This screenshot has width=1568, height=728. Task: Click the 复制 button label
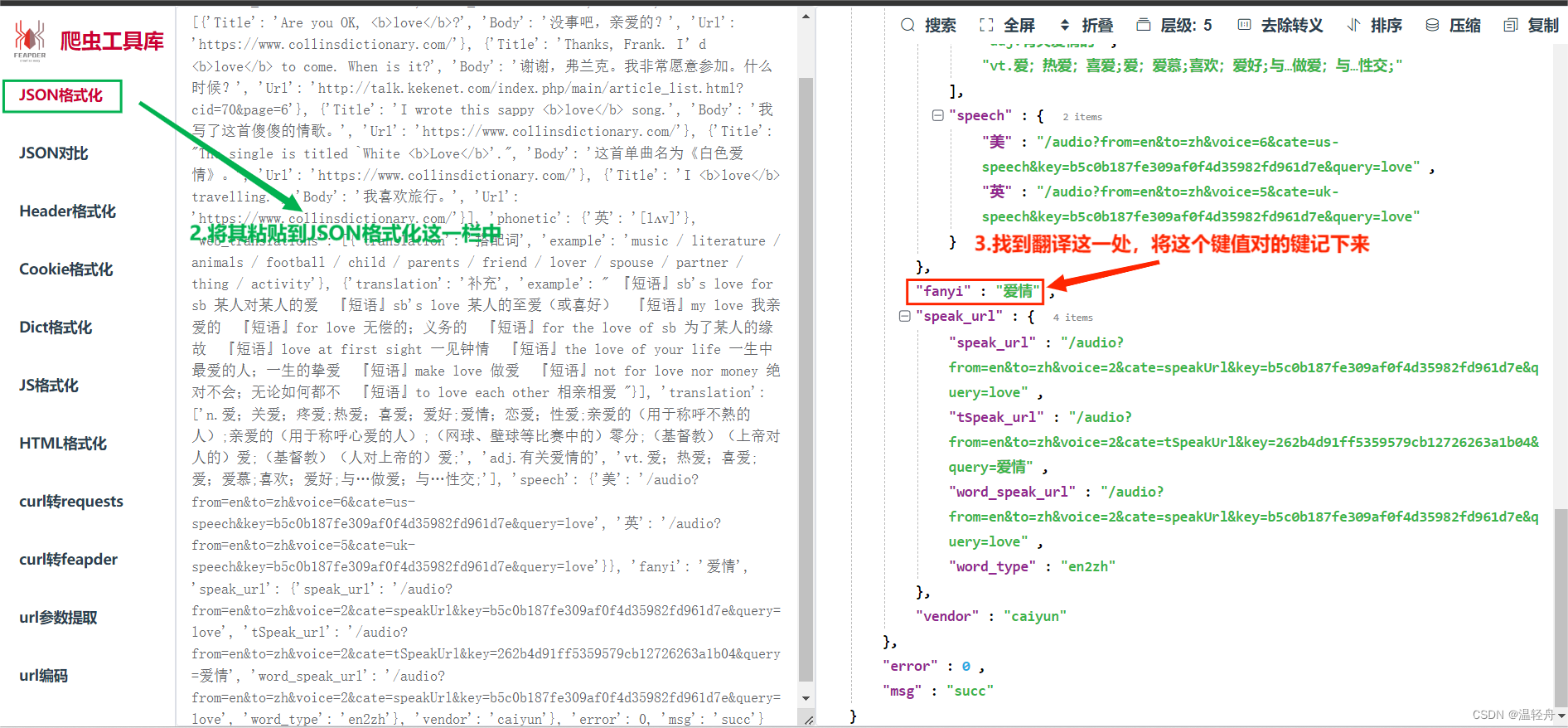click(x=1544, y=25)
